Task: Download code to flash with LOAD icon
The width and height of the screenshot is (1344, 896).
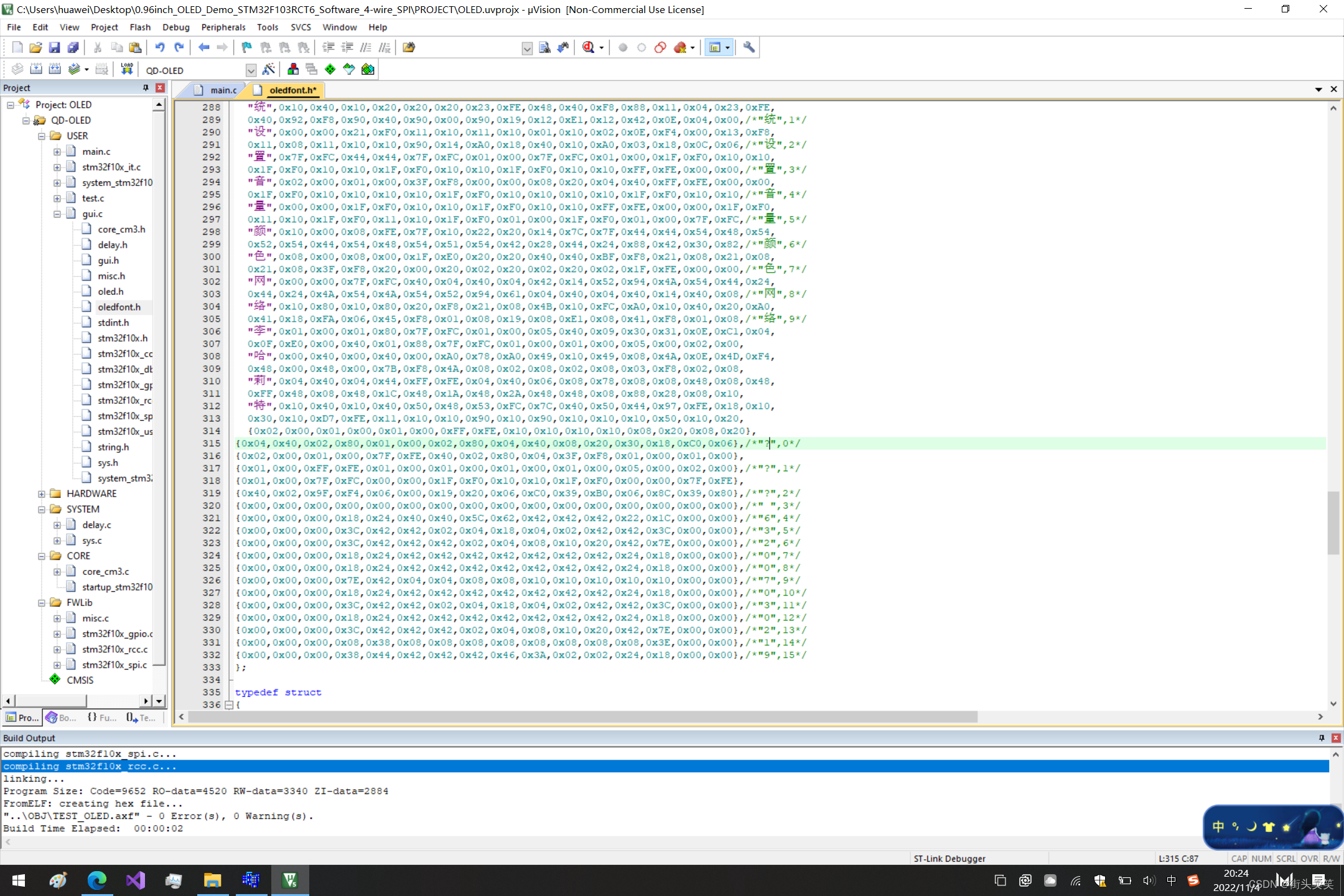Action: click(x=127, y=70)
